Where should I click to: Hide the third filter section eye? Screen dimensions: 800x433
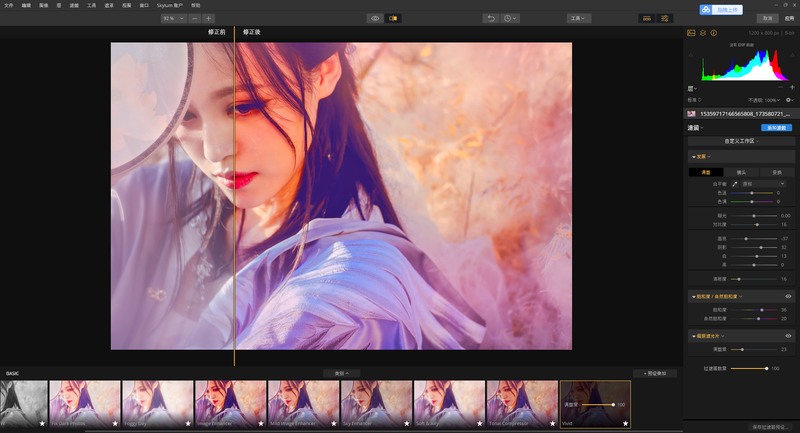pos(788,336)
